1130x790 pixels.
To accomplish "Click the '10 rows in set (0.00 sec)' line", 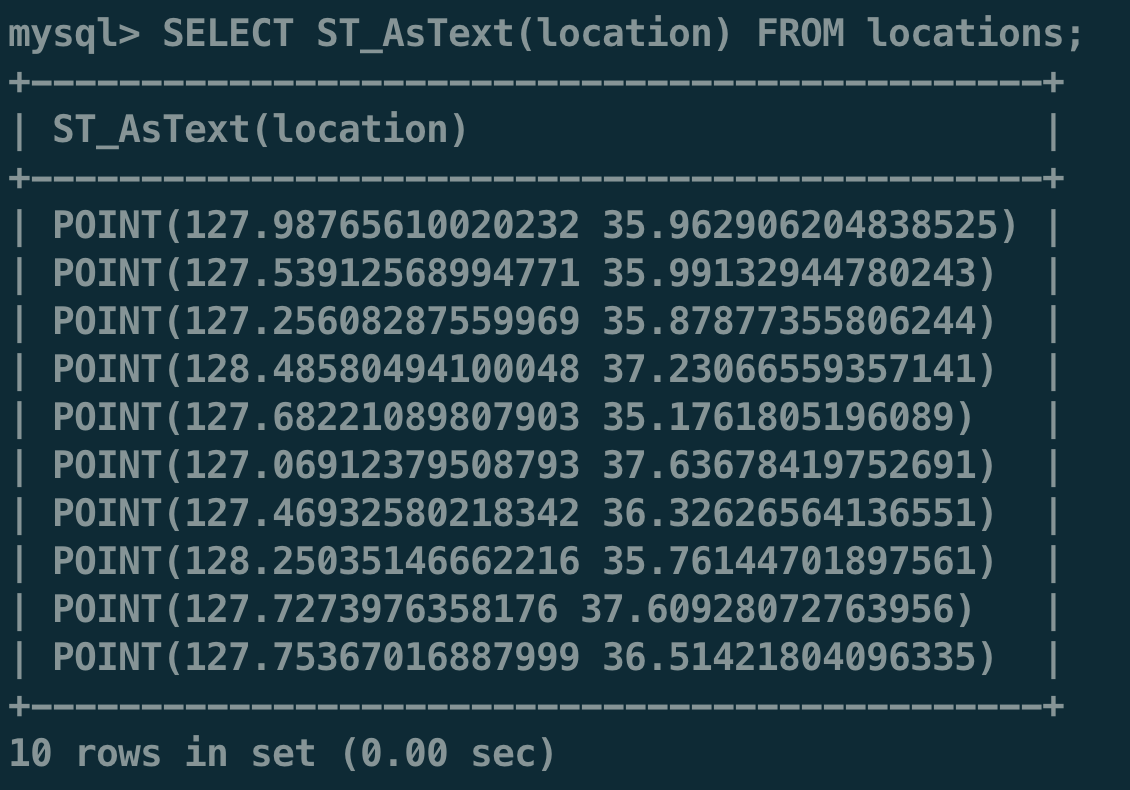I will coord(282,754).
